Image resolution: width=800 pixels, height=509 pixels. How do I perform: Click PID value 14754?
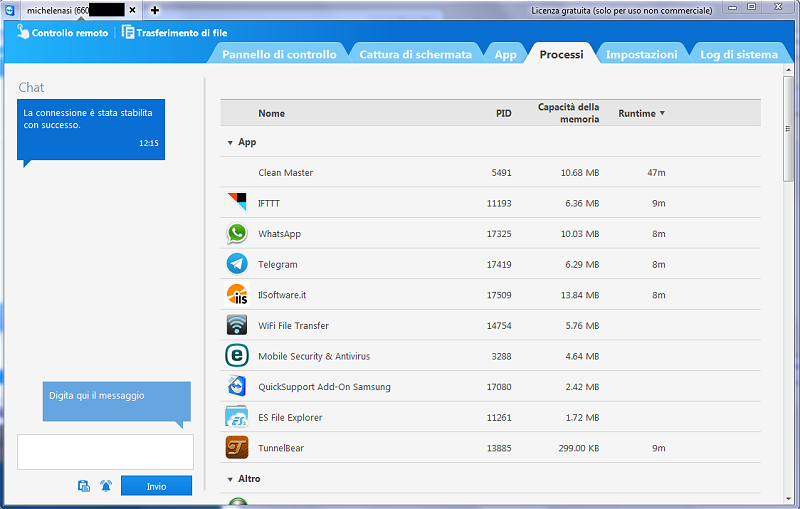point(499,325)
